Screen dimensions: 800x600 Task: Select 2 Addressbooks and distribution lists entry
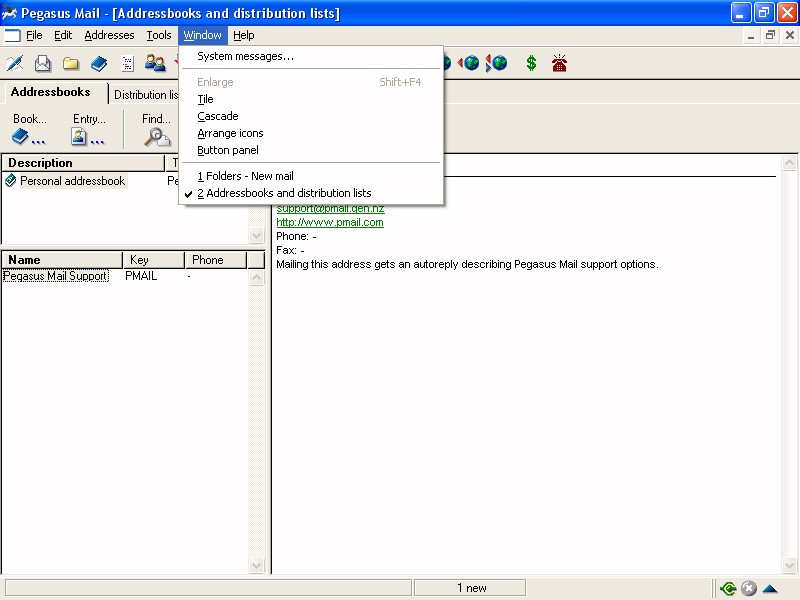pyautogui.click(x=311, y=193)
